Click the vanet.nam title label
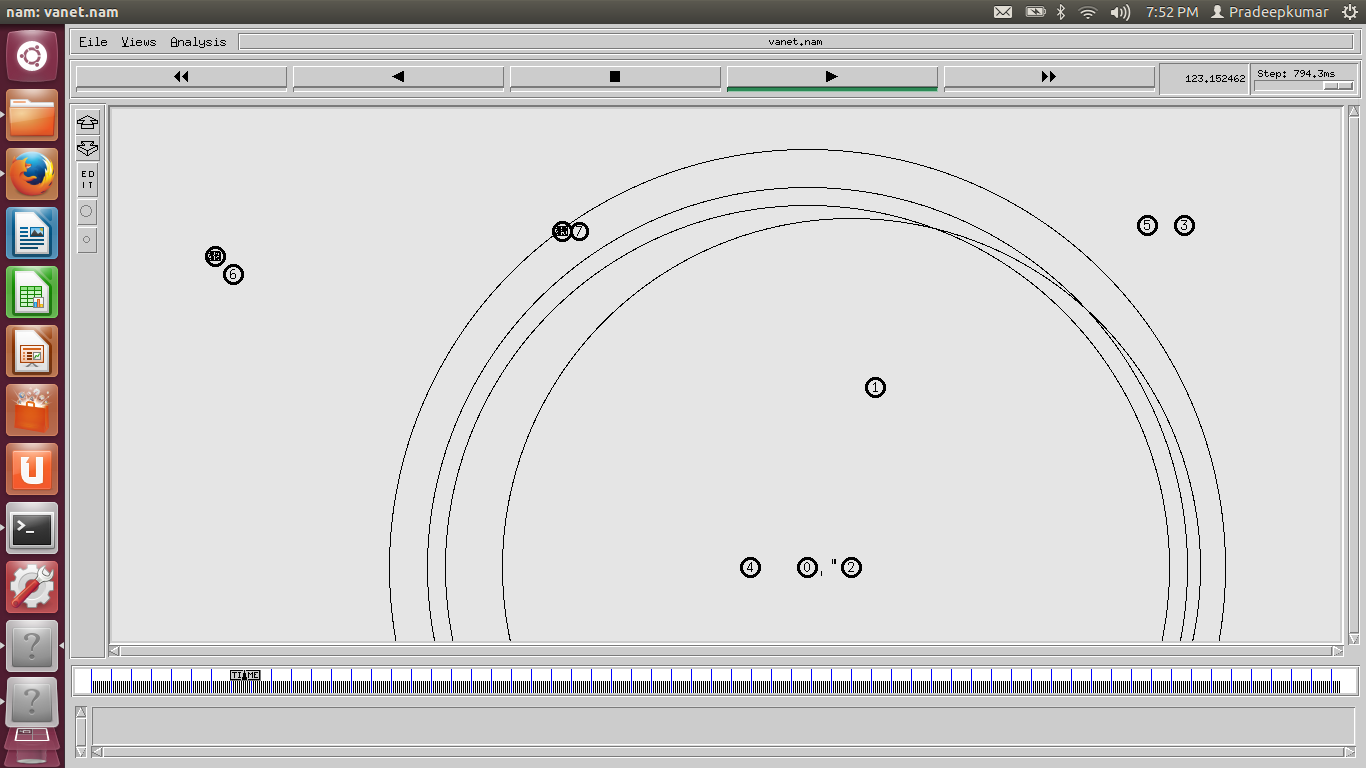Screen dimensions: 1366x768 click(795, 42)
